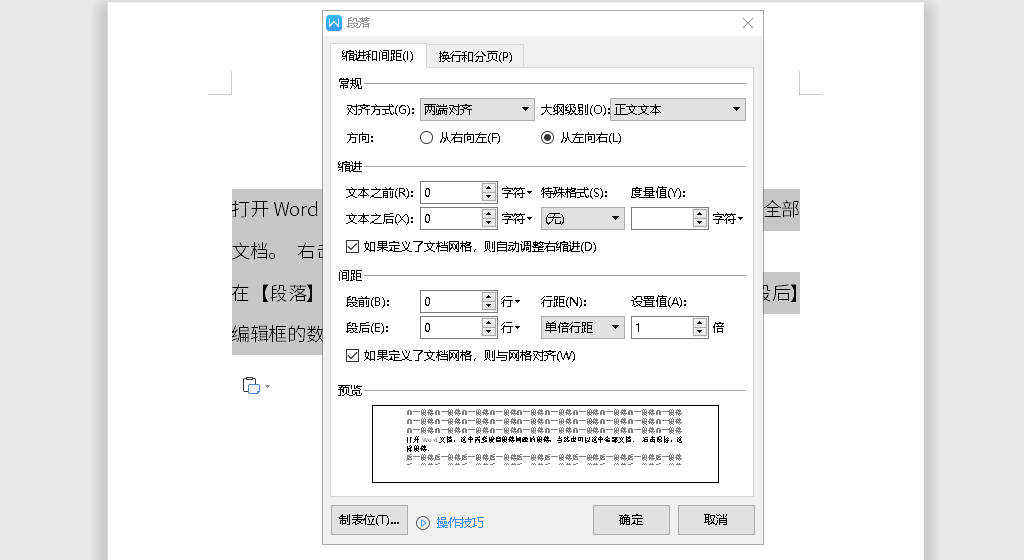Screen dimensions: 1024x560
Task: Confirm with the 确定 button
Action: [632, 520]
